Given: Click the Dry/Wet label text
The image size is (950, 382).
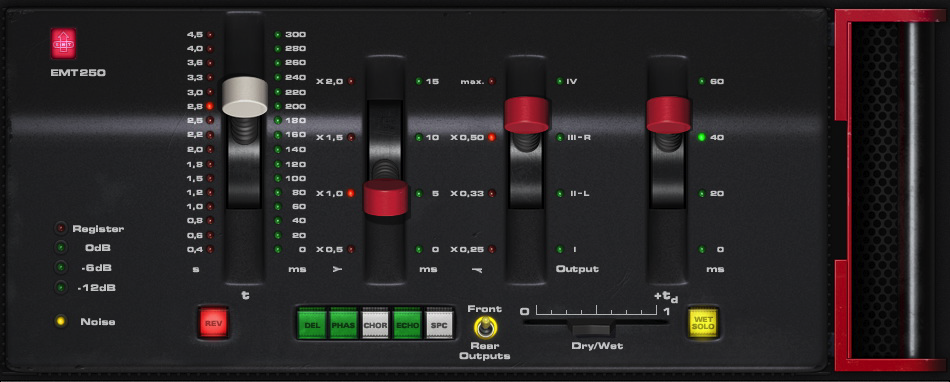Looking at the screenshot, I should point(597,346).
